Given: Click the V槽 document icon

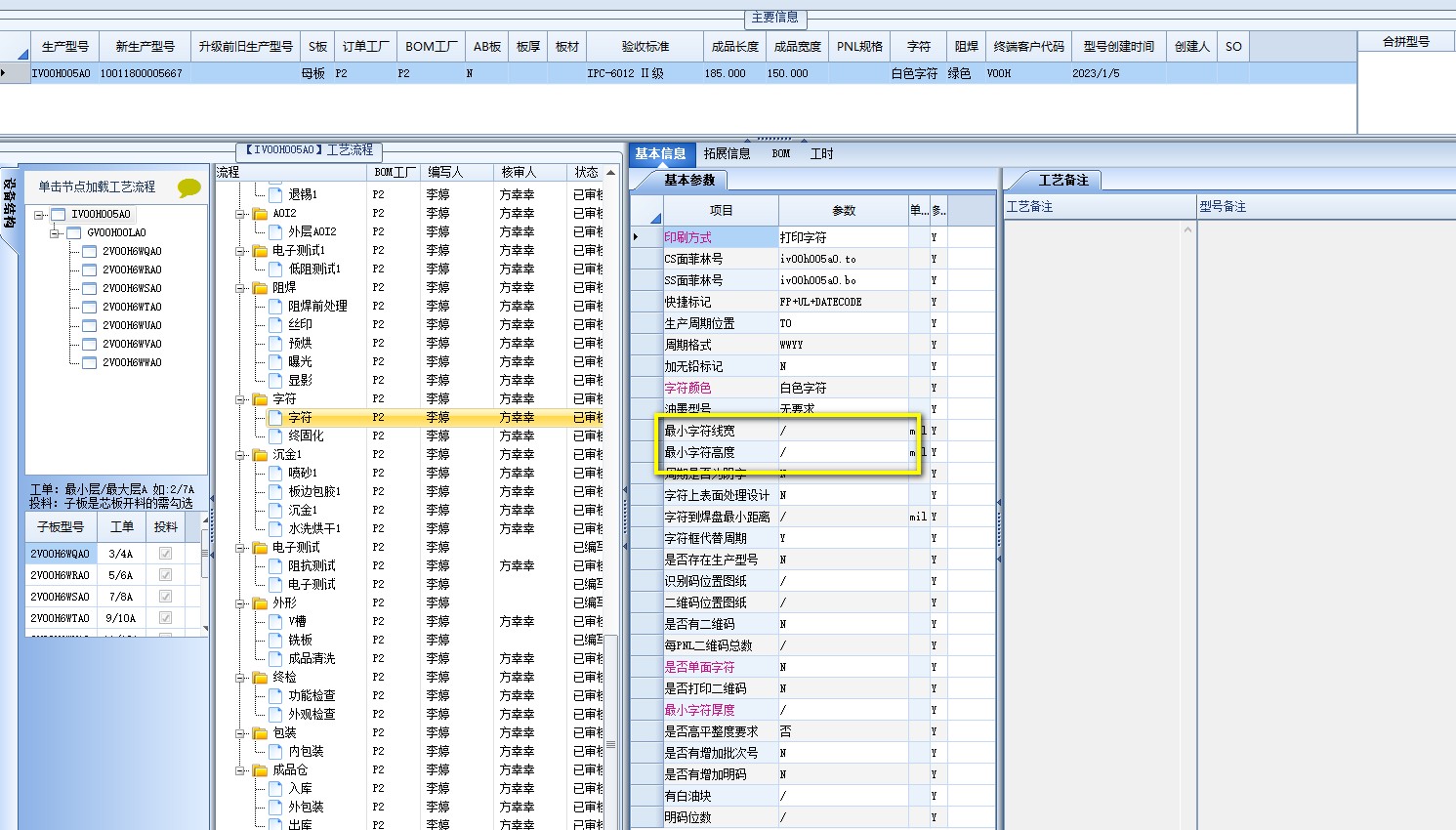Looking at the screenshot, I should pos(275,621).
